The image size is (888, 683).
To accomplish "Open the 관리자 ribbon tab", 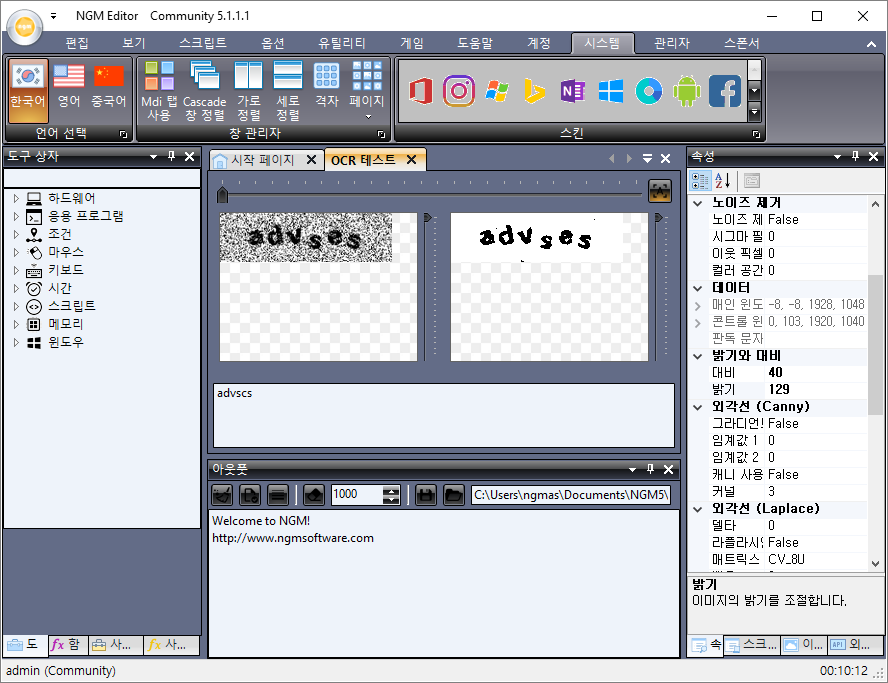I will click(672, 43).
